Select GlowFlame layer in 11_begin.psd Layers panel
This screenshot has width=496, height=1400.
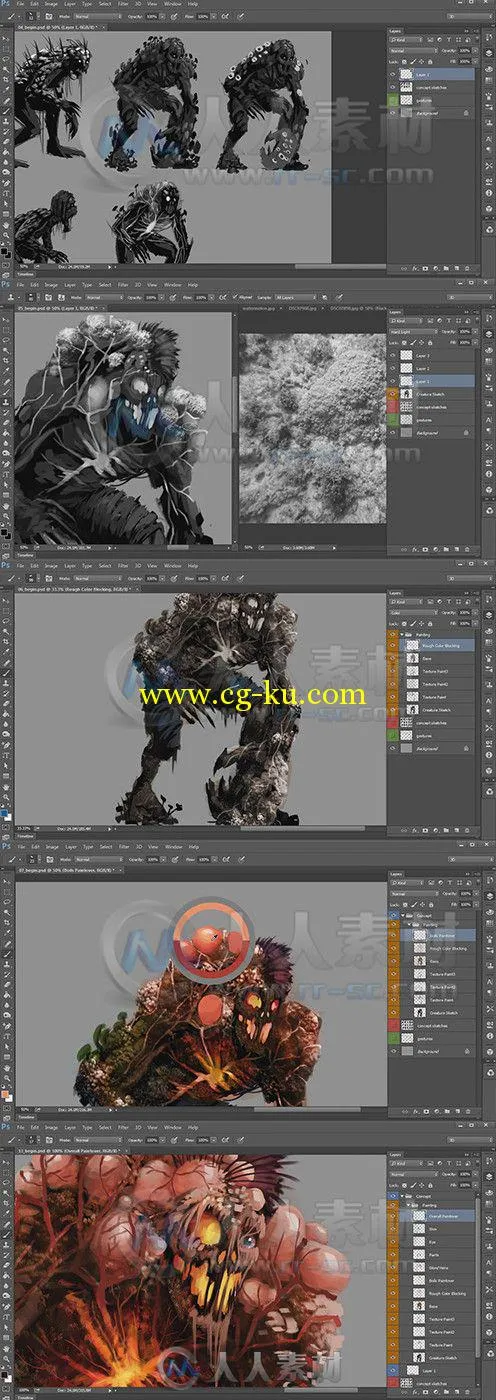pyautogui.click(x=438, y=1267)
